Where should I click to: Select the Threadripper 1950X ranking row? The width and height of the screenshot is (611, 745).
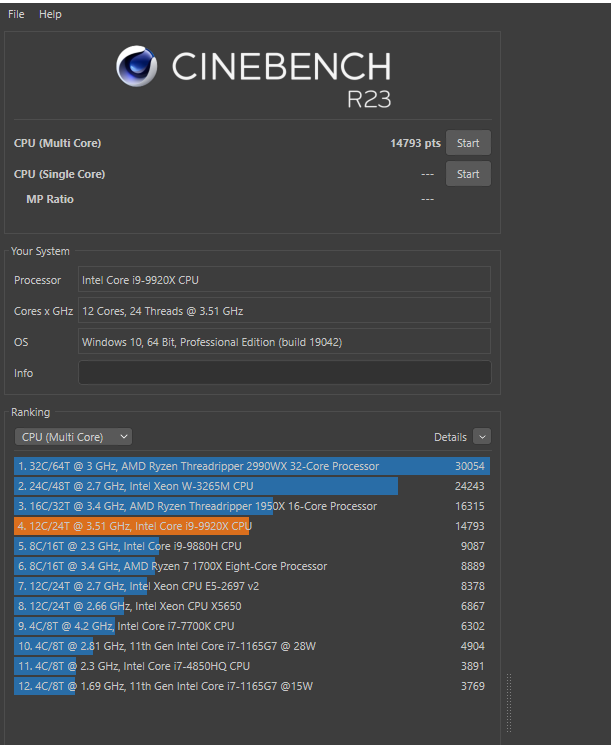(x=252, y=506)
